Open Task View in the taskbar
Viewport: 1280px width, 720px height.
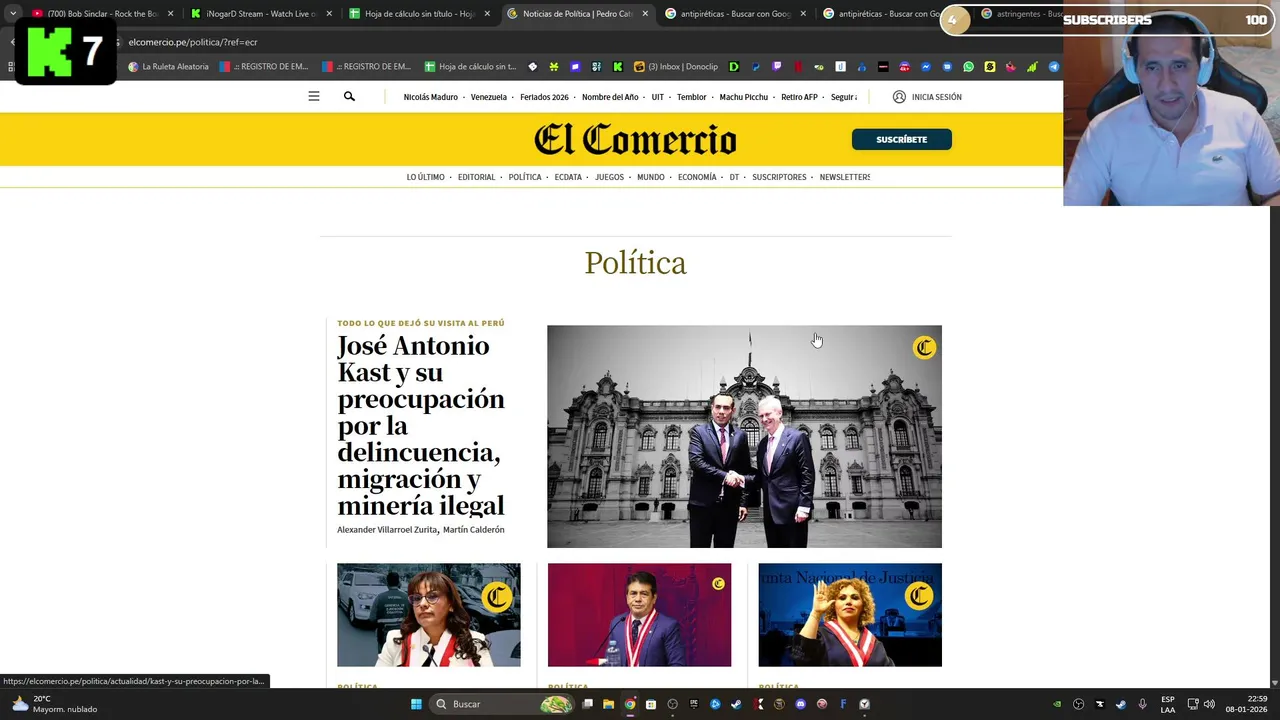tap(587, 704)
